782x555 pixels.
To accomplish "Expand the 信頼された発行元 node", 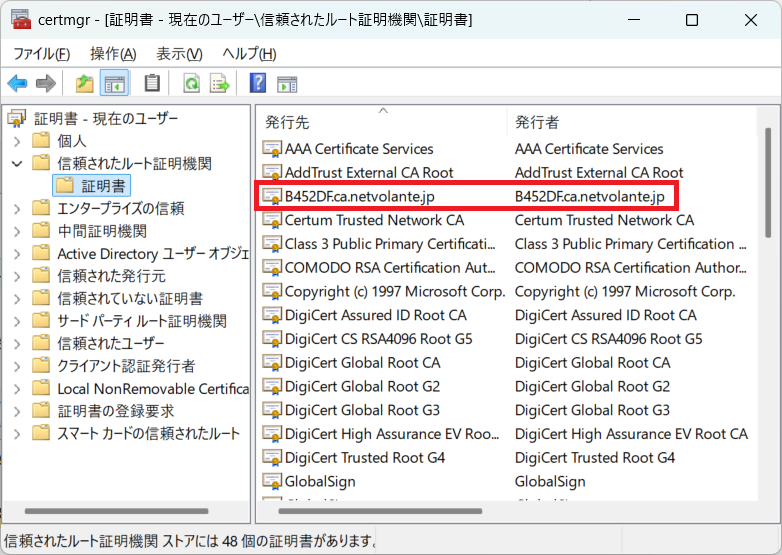I will click(x=17, y=276).
